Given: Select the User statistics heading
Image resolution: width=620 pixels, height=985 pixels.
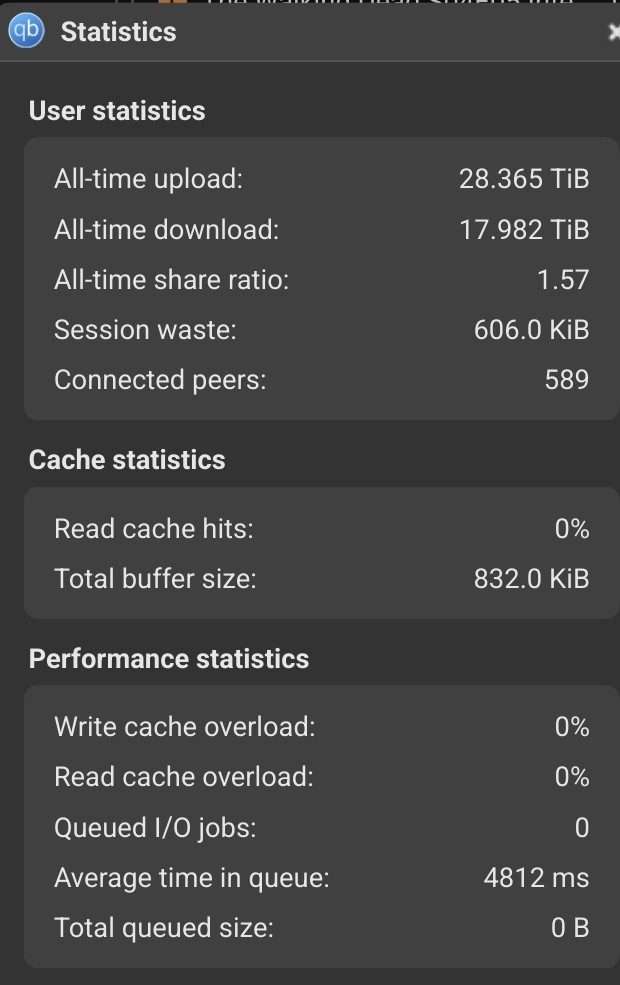Looking at the screenshot, I should click(117, 111).
